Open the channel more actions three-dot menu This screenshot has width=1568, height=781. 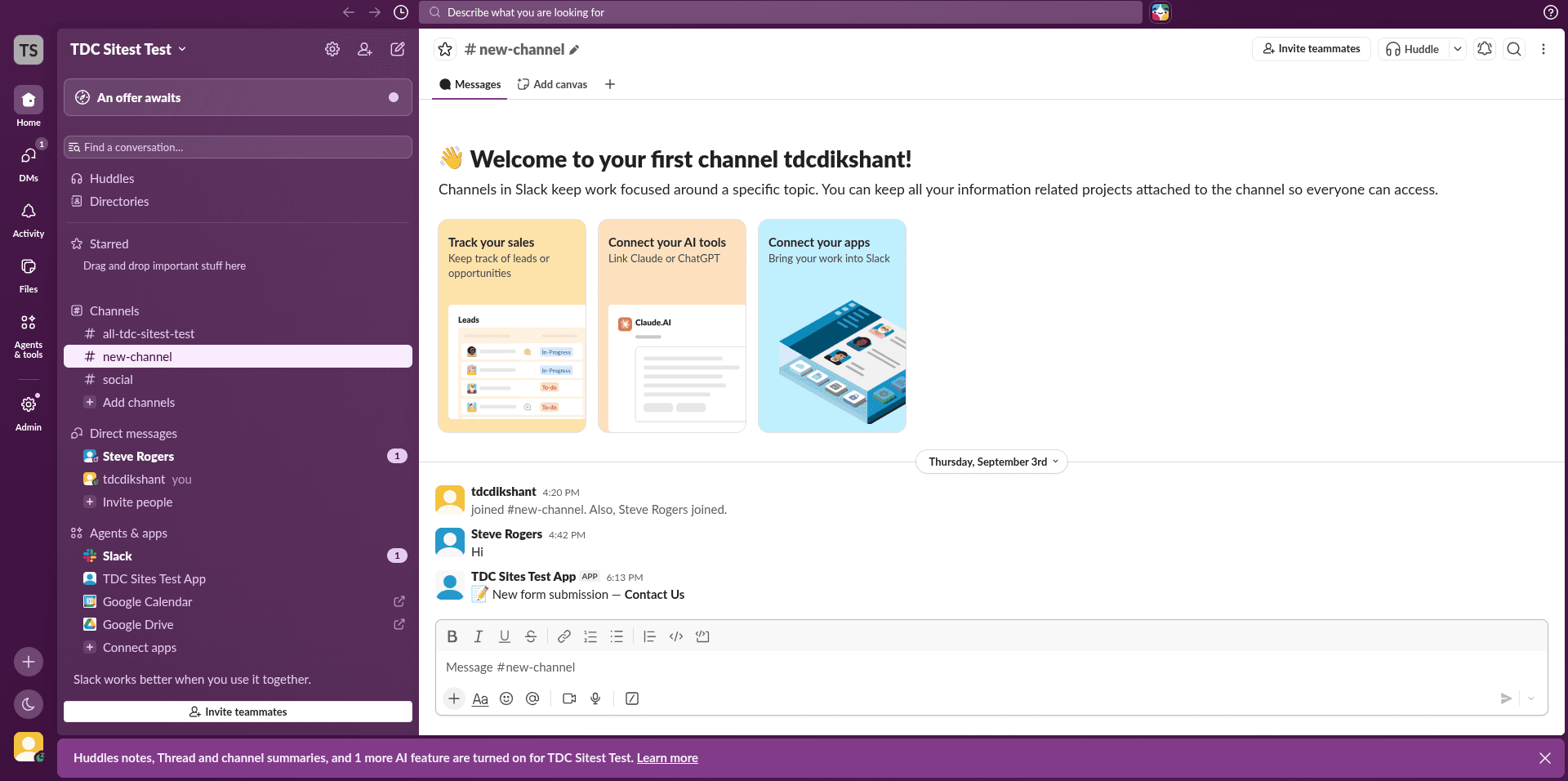pyautogui.click(x=1543, y=49)
